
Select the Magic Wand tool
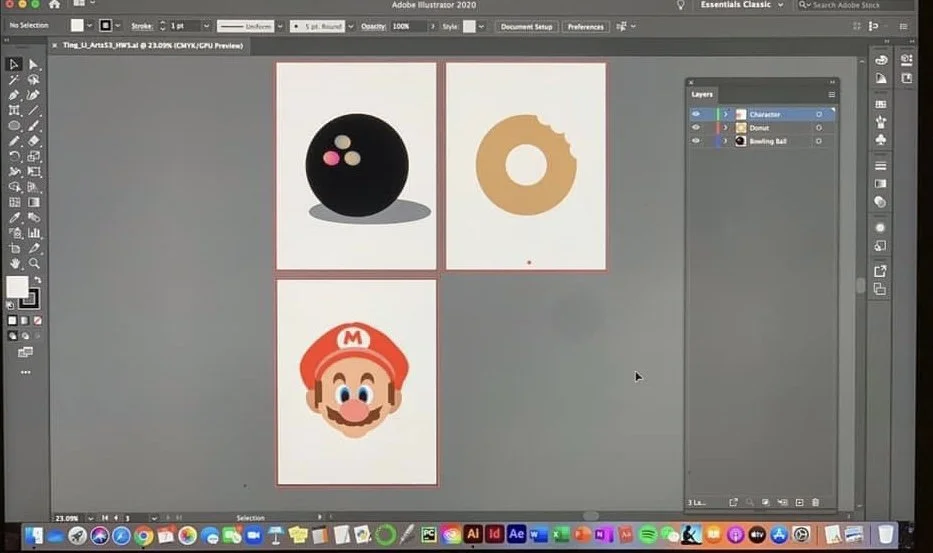(x=14, y=80)
